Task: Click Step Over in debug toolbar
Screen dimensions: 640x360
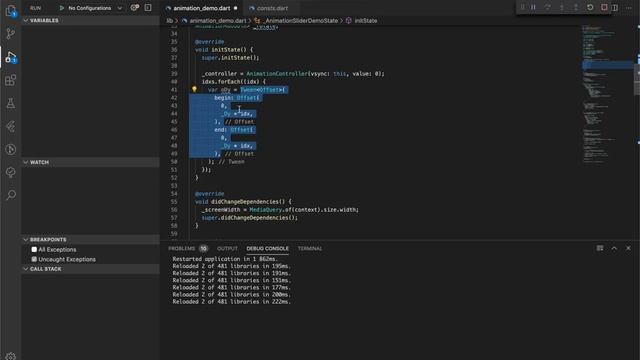Action: pos(547,7)
